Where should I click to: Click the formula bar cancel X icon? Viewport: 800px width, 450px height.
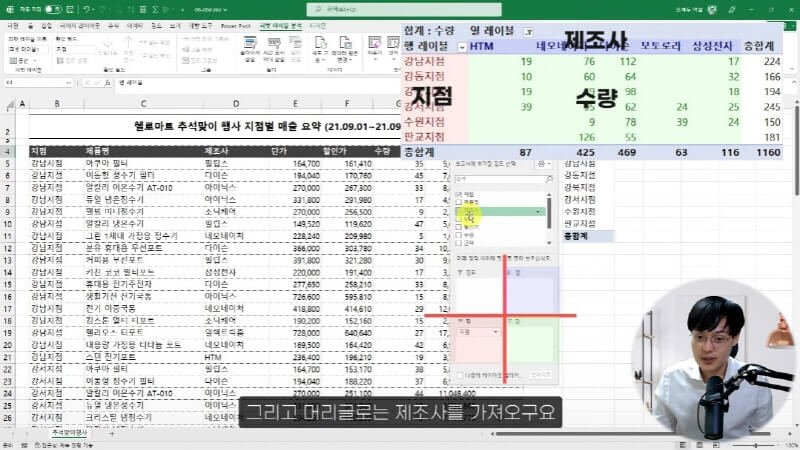(x=87, y=82)
